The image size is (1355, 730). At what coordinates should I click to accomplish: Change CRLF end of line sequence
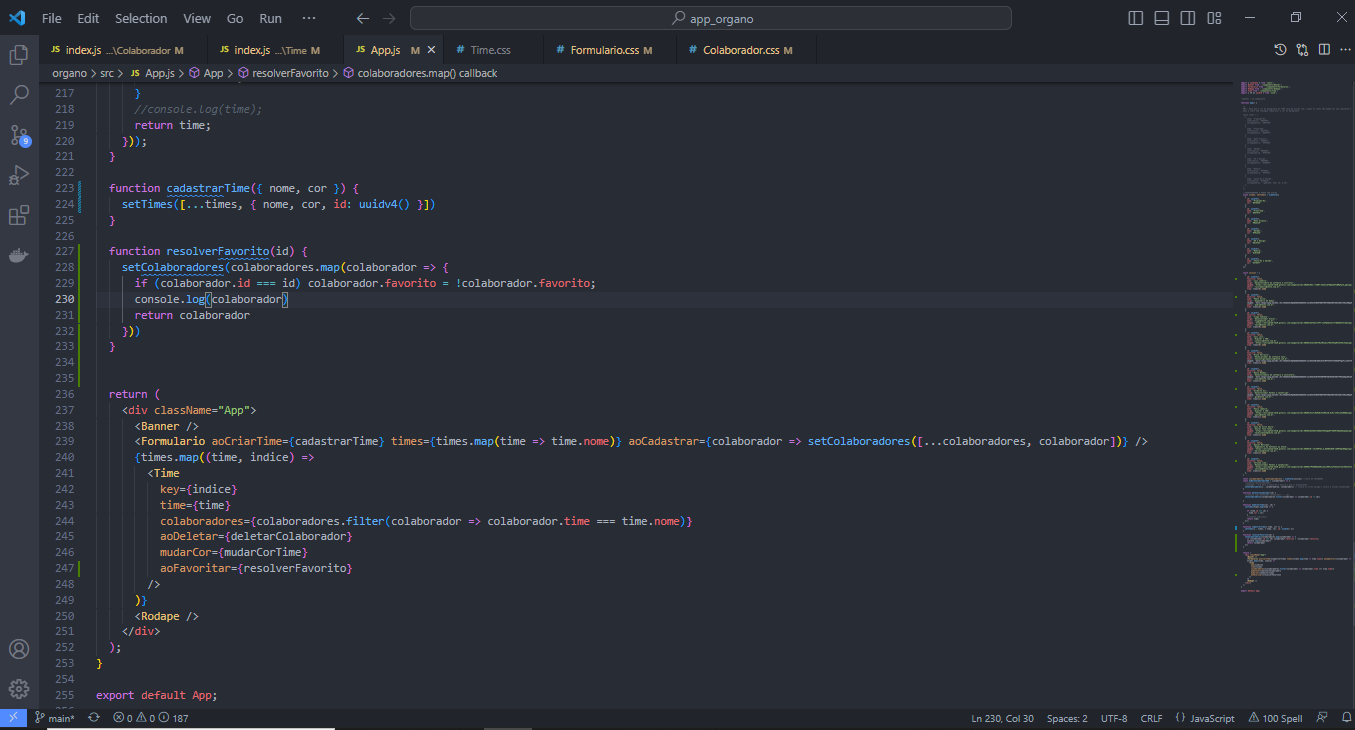click(x=1151, y=718)
